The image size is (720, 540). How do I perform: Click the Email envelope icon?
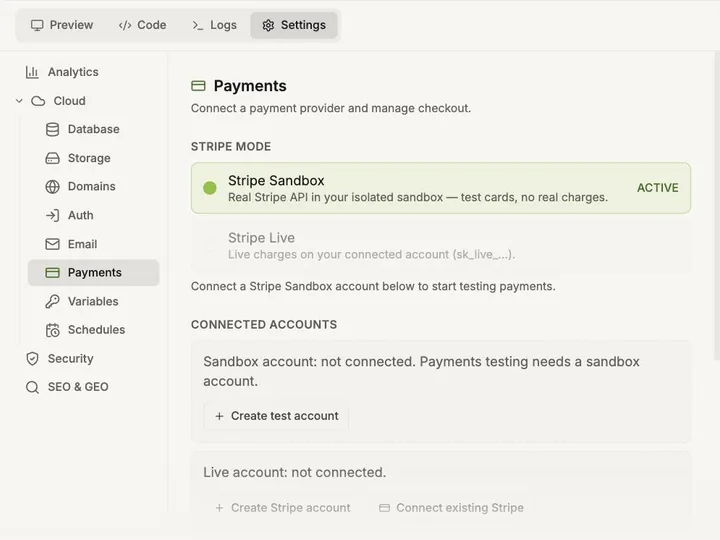coord(52,244)
